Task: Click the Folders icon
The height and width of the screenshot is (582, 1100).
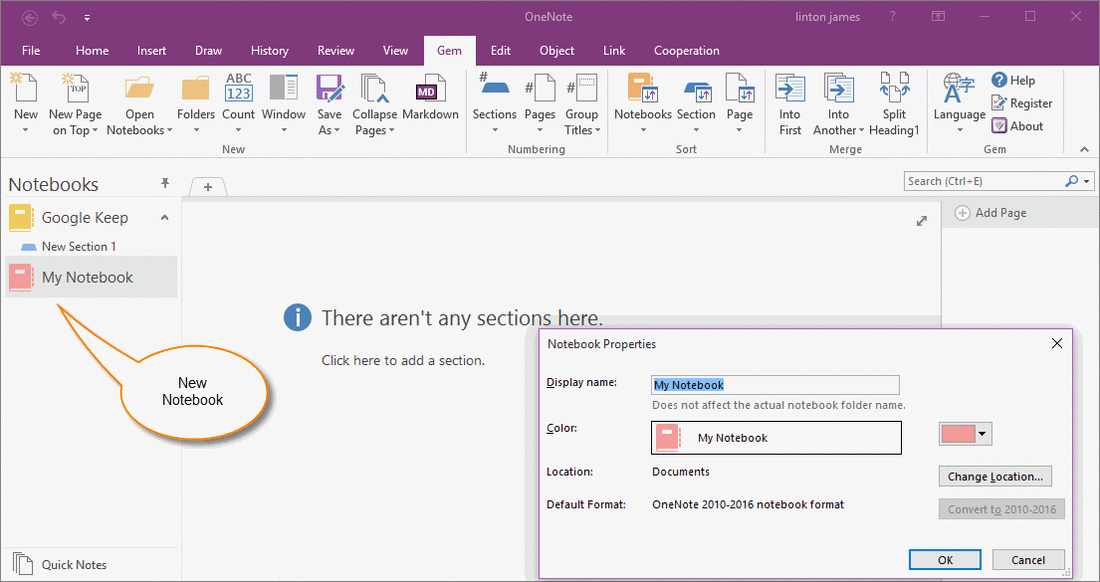Action: click(196, 88)
